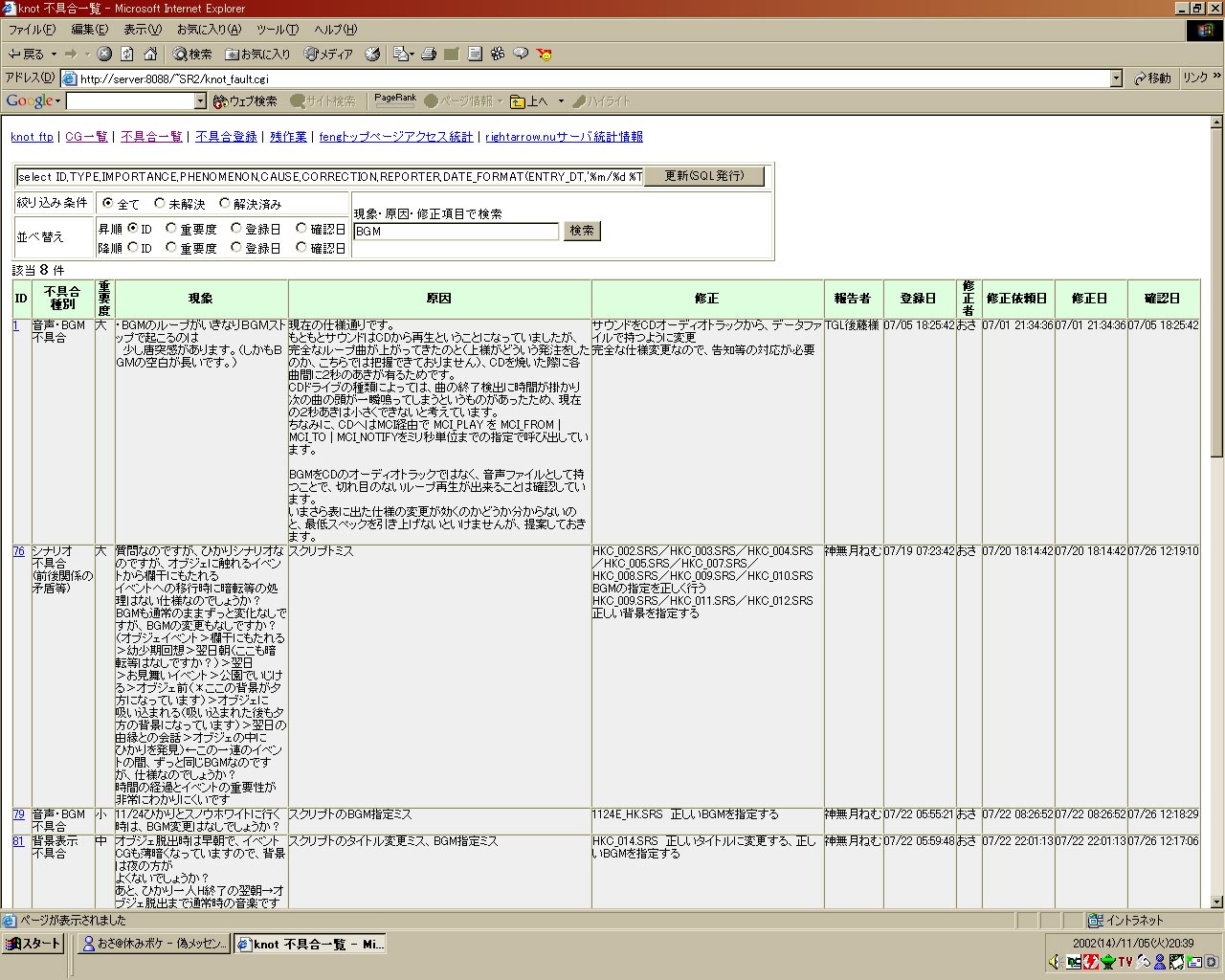Open the CG一覧 link
The height and width of the screenshot is (980, 1225).
[86, 137]
